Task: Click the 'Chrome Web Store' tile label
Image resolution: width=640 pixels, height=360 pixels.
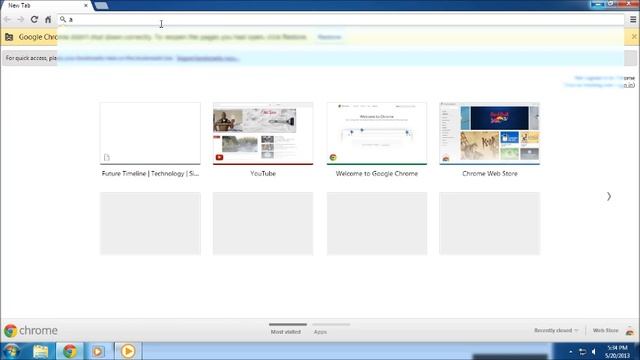Action: coord(490,173)
